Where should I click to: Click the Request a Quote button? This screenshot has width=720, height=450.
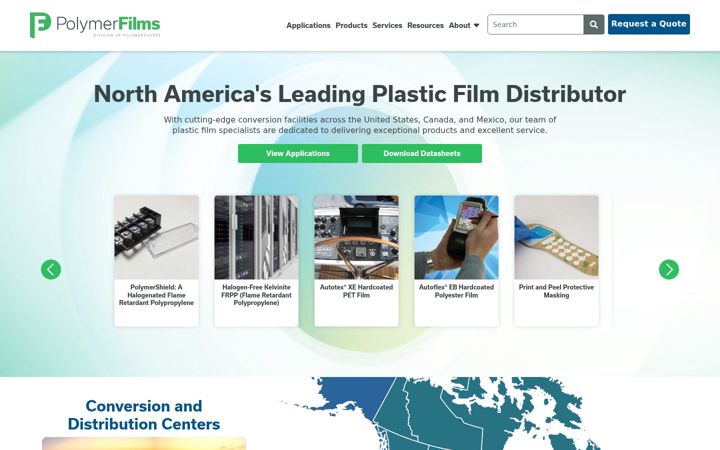point(648,24)
